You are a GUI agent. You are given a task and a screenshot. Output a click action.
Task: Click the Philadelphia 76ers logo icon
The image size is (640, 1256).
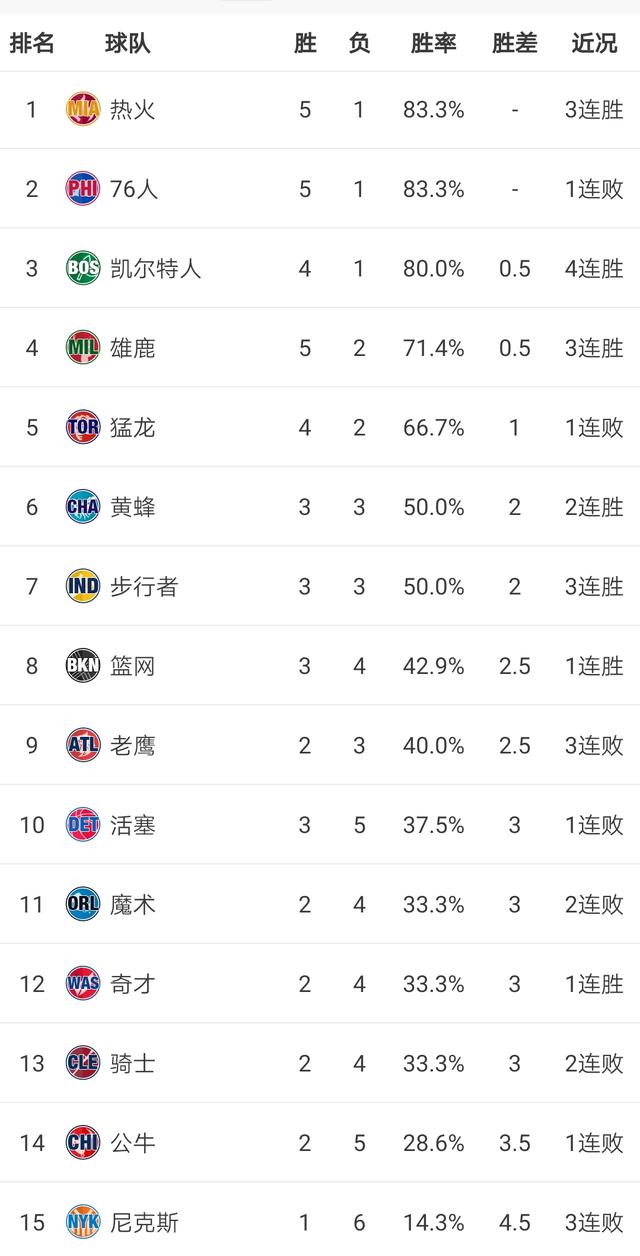pyautogui.click(x=83, y=188)
